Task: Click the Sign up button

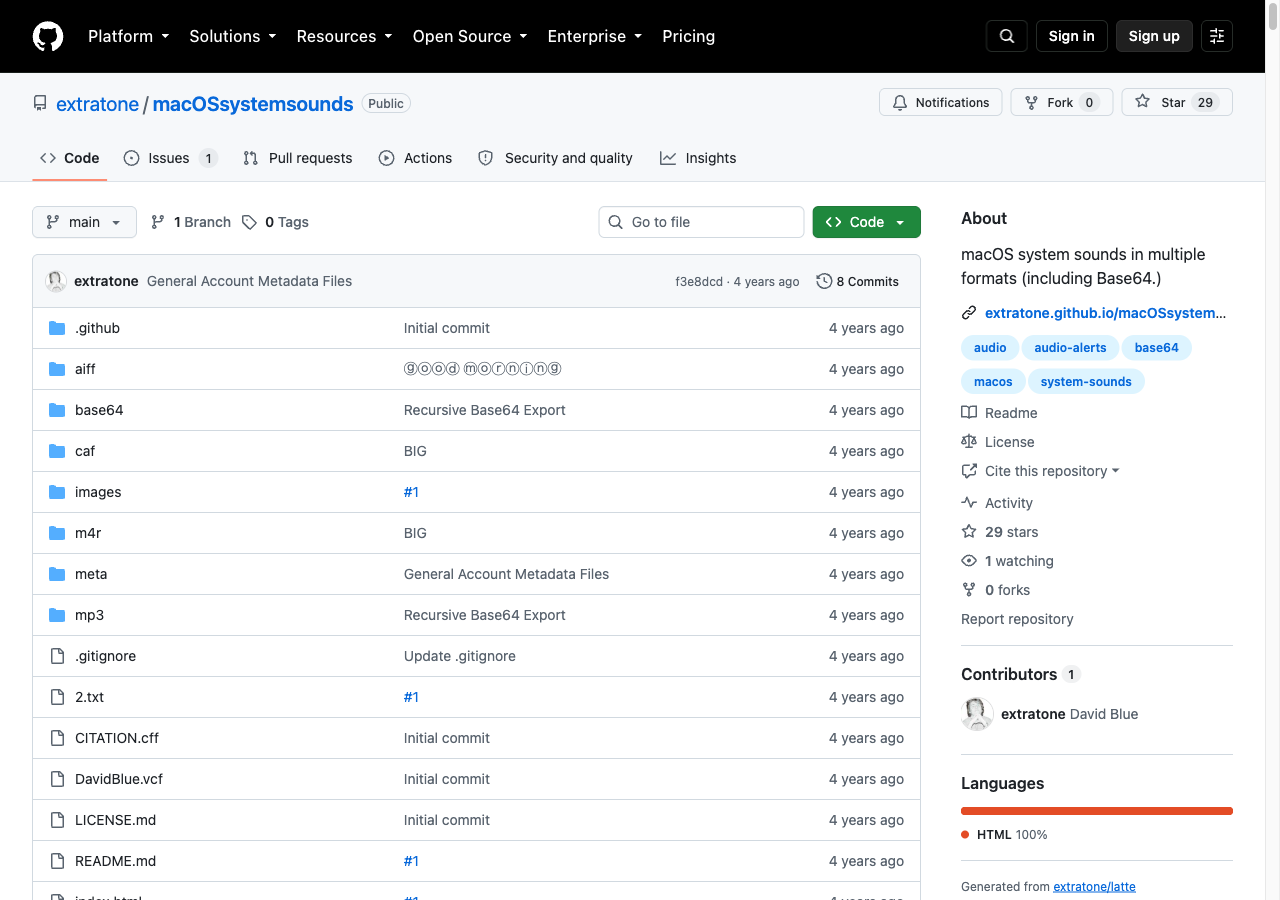Action: coord(1154,36)
